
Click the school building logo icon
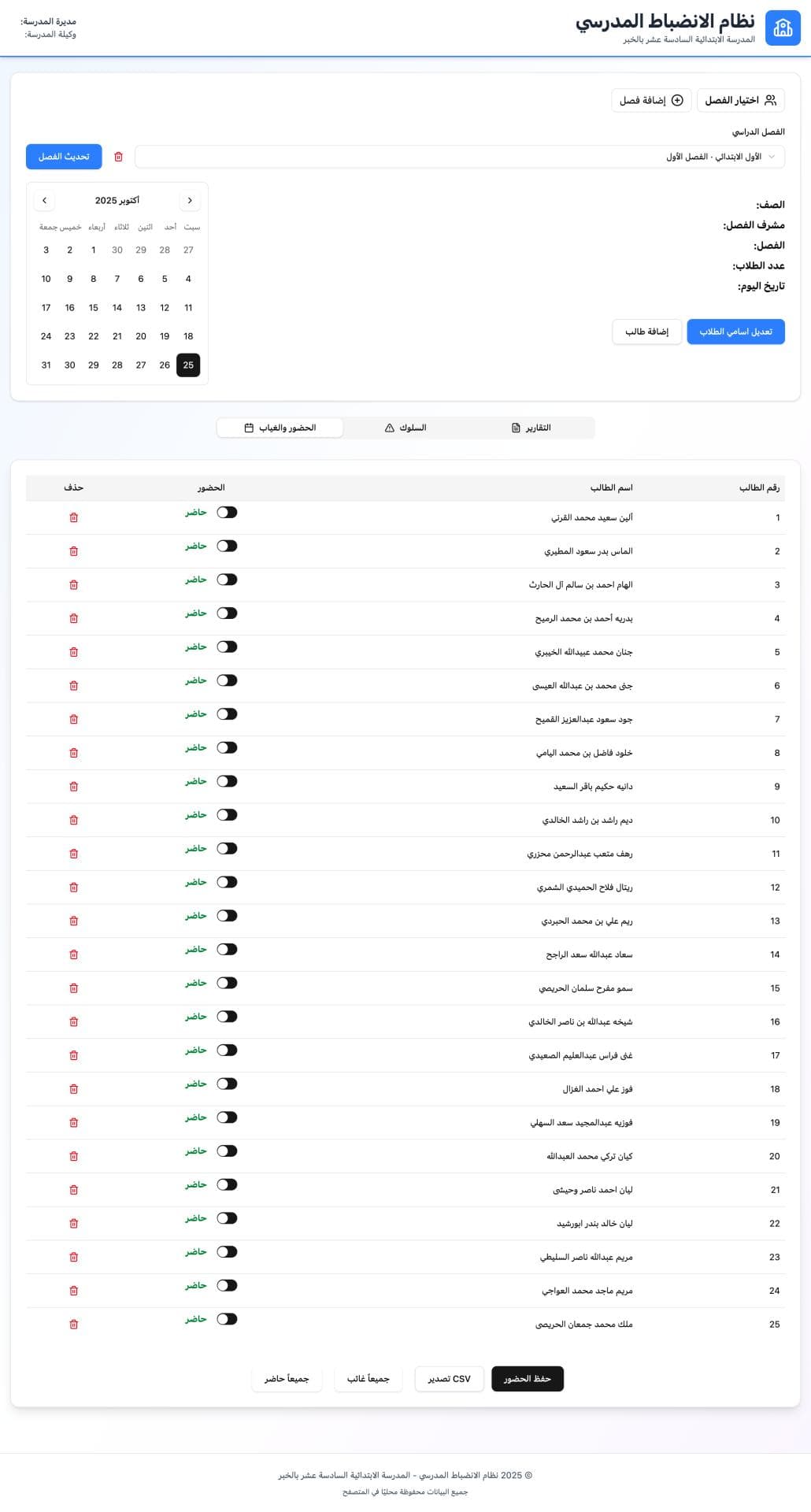(783, 28)
